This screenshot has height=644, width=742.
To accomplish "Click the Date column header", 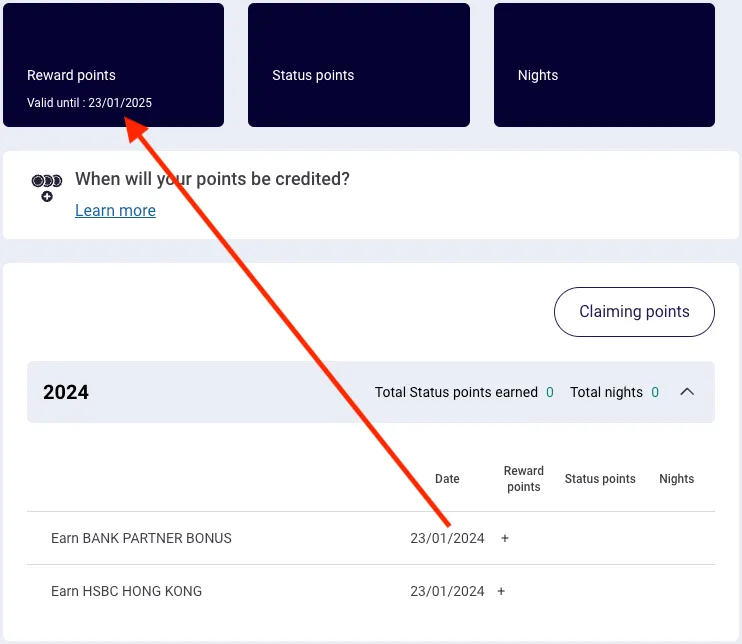I will pos(447,479).
